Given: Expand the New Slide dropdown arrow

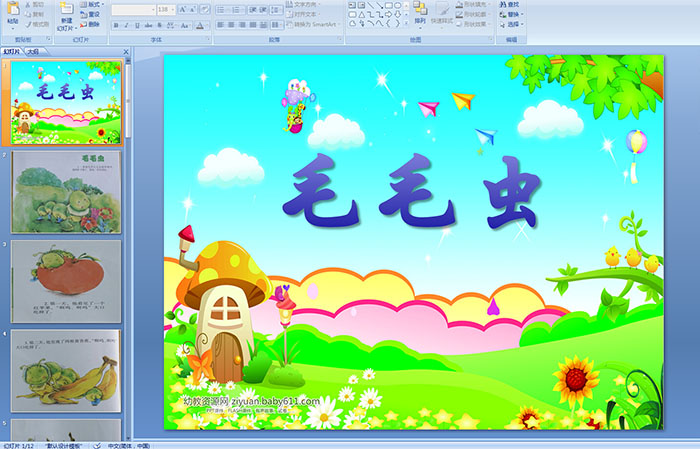Looking at the screenshot, I should pos(76,29).
